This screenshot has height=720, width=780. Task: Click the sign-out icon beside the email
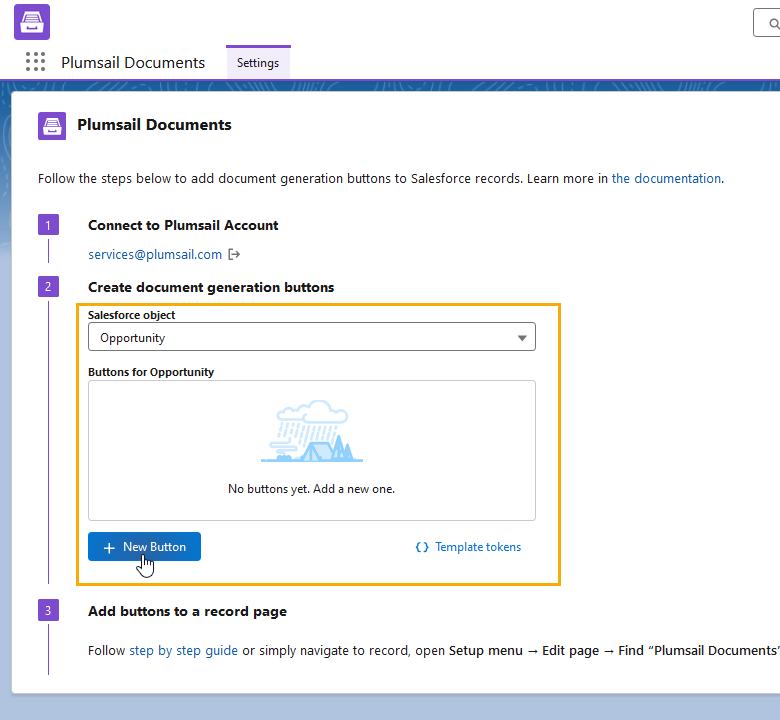point(234,255)
